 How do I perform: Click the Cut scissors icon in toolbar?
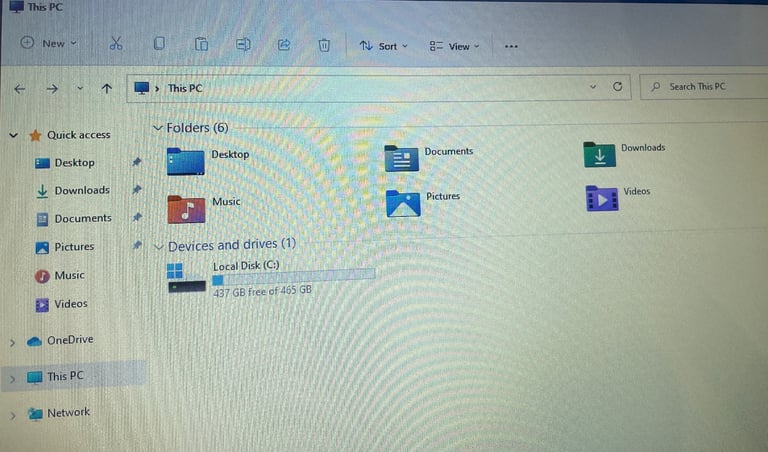[116, 44]
